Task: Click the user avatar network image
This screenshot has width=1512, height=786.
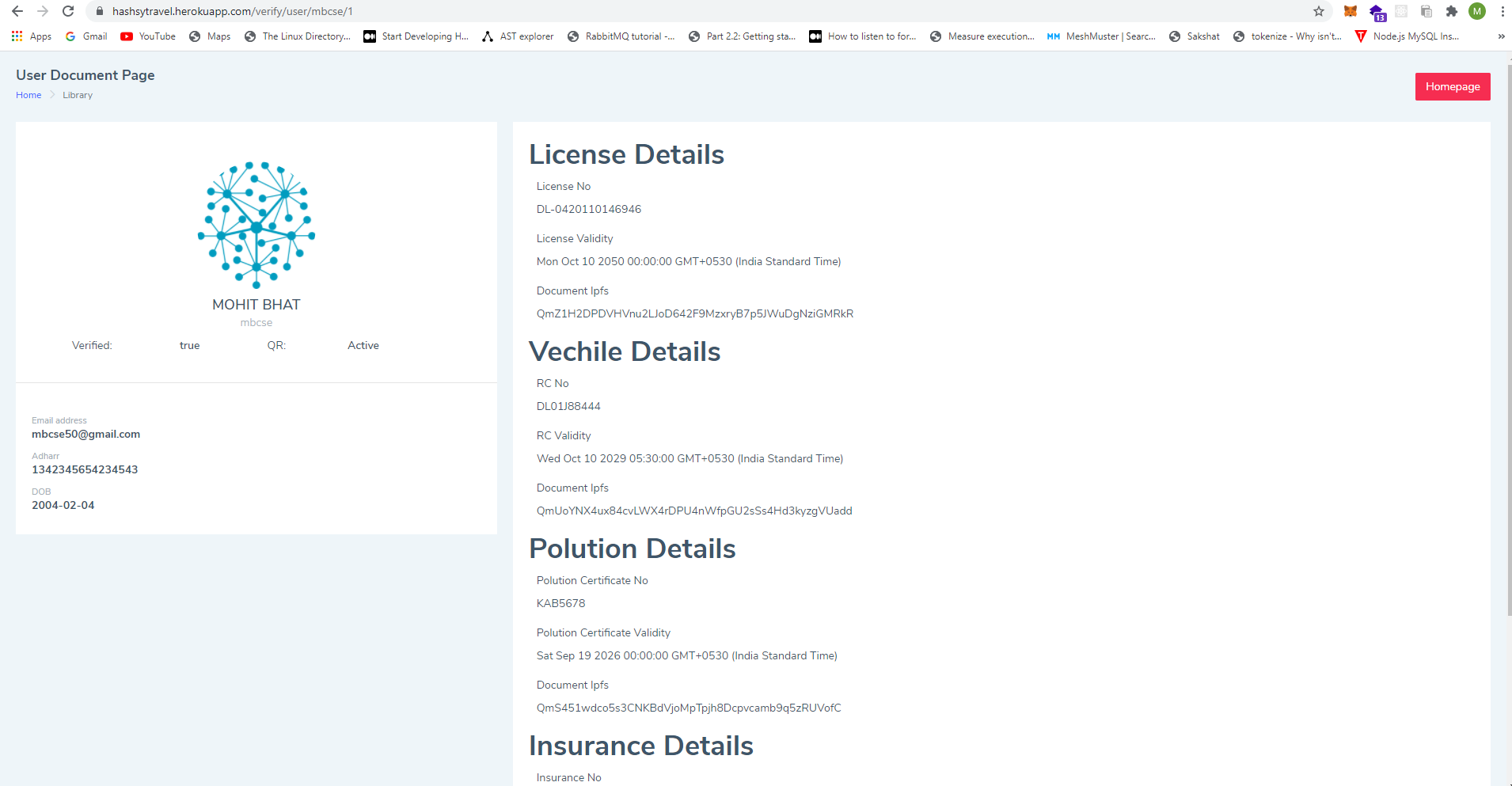Action: tap(256, 225)
